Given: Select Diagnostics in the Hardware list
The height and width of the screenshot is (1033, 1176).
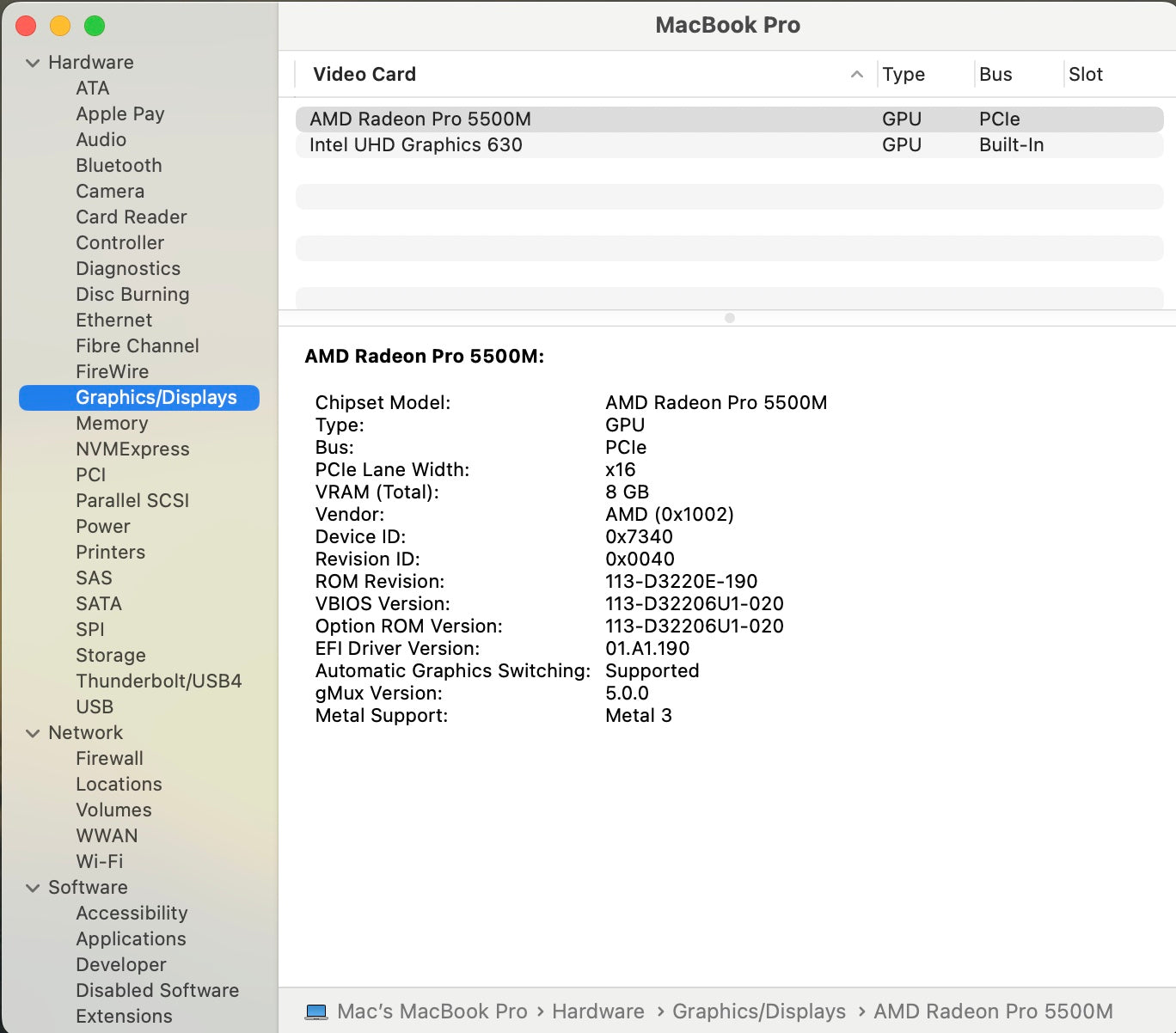Looking at the screenshot, I should (x=128, y=268).
